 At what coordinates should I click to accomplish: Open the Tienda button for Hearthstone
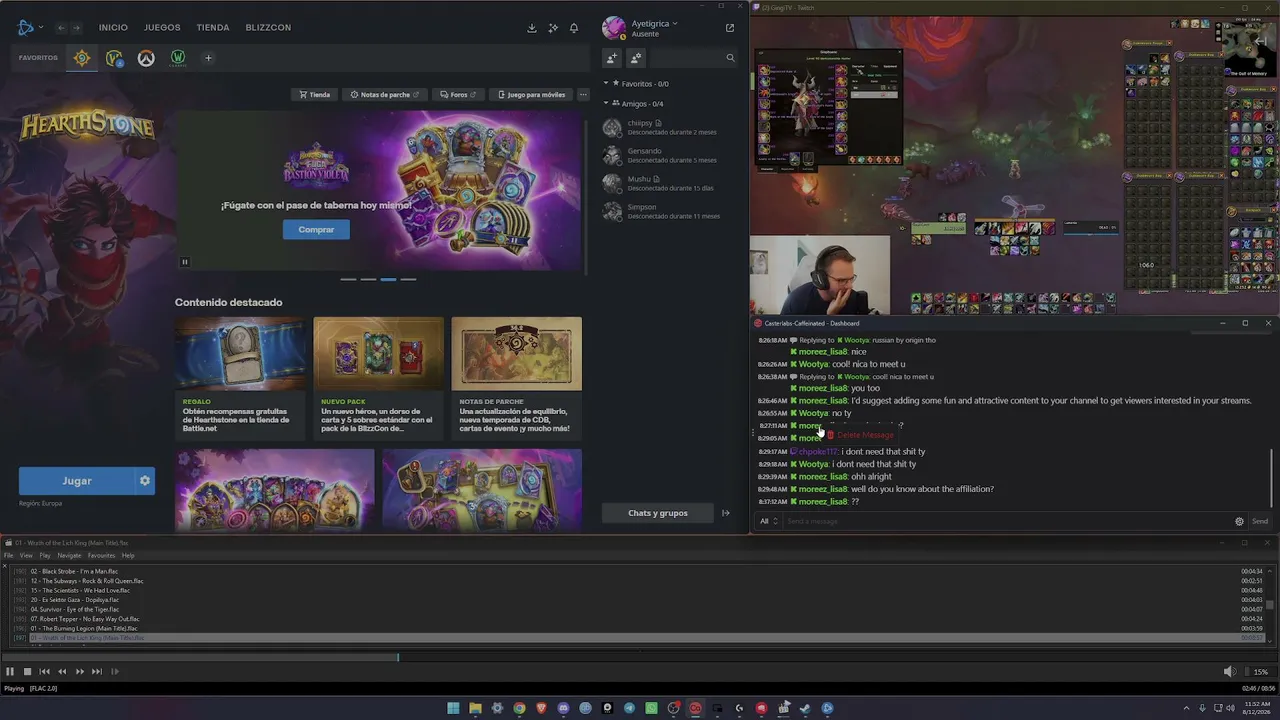pos(314,95)
